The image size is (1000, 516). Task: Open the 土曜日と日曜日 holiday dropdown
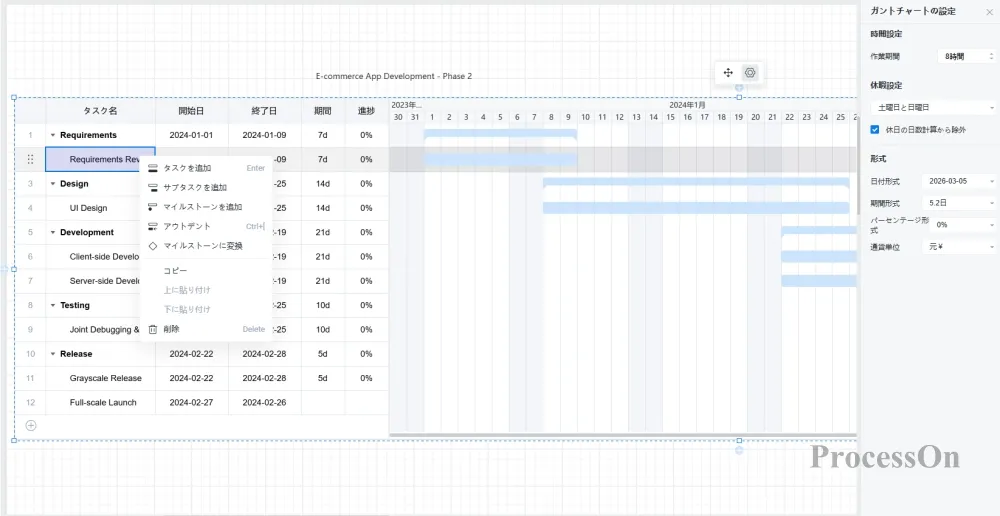tap(932, 107)
